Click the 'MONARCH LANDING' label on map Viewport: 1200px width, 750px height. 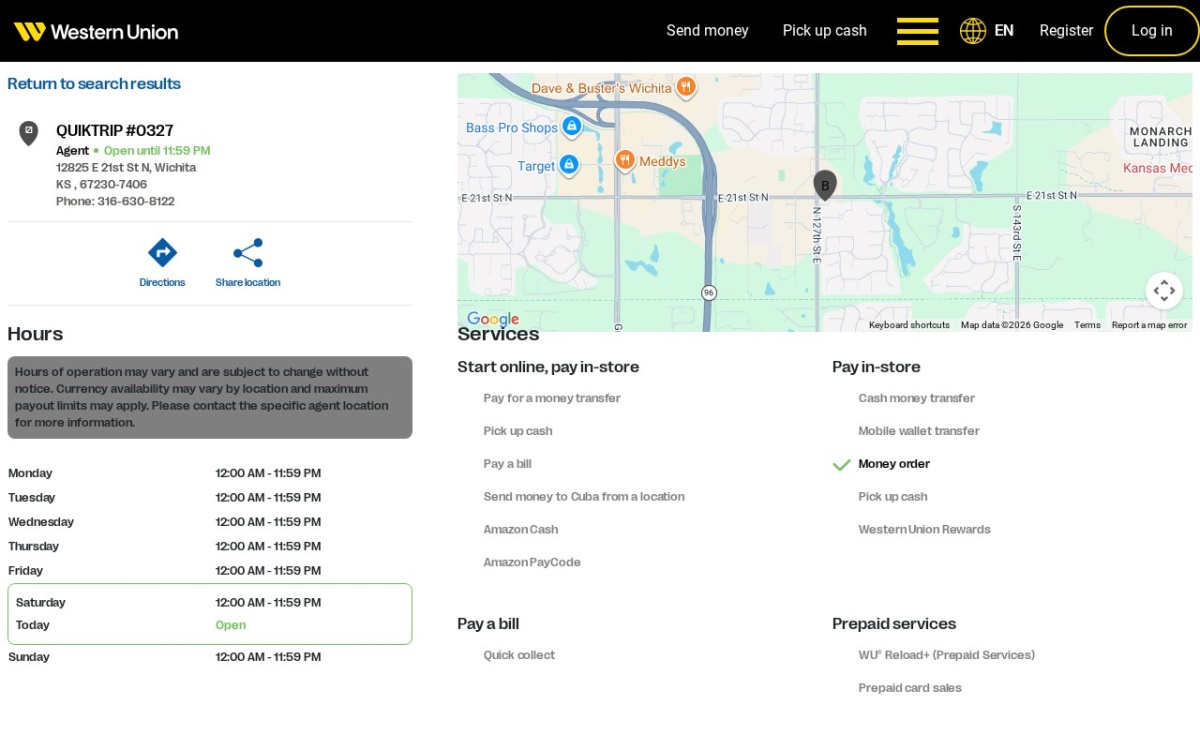click(x=1160, y=137)
